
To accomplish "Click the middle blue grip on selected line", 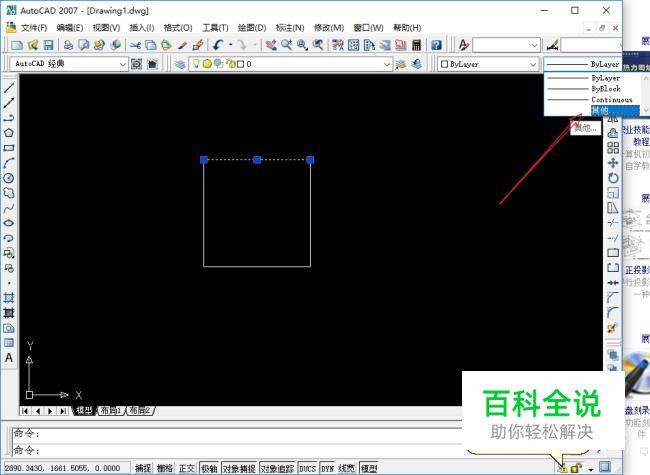I will (x=257, y=160).
